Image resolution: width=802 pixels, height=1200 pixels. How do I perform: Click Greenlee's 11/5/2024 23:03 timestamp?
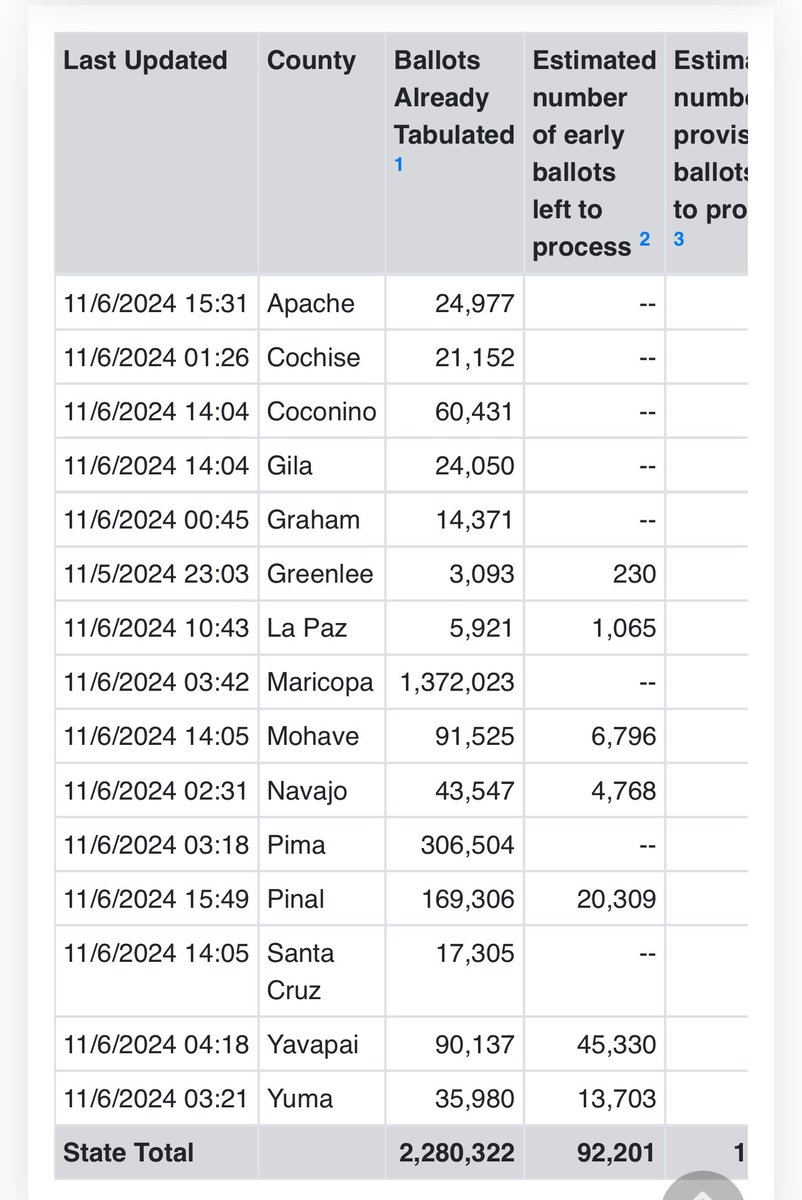click(156, 574)
